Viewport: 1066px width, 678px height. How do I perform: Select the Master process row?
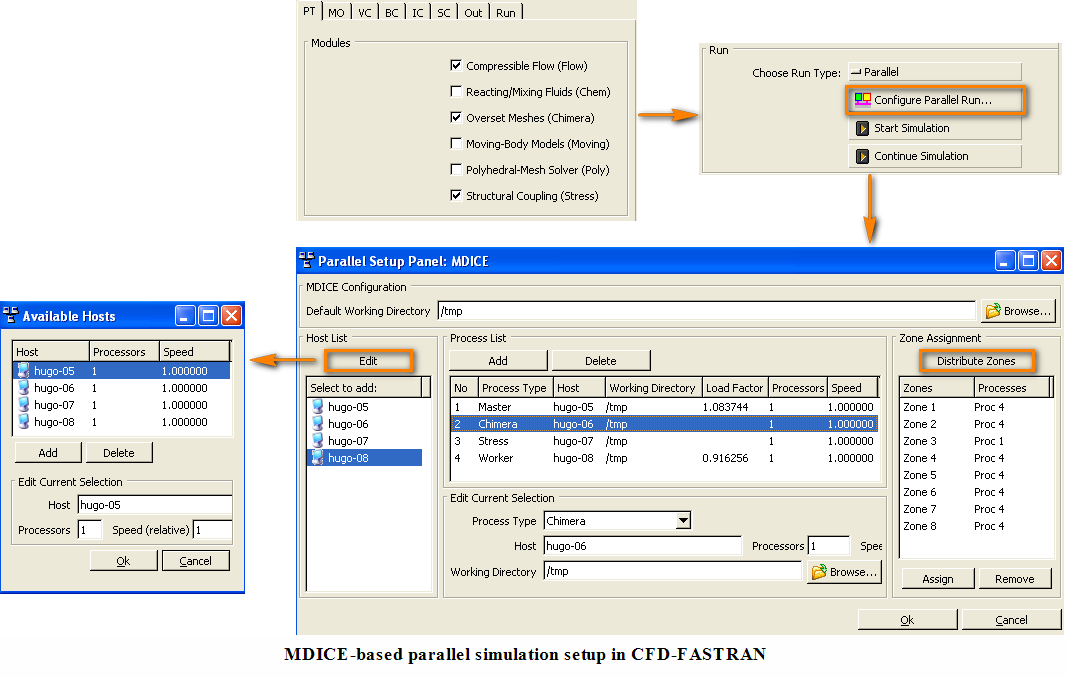pyautogui.click(x=664, y=407)
